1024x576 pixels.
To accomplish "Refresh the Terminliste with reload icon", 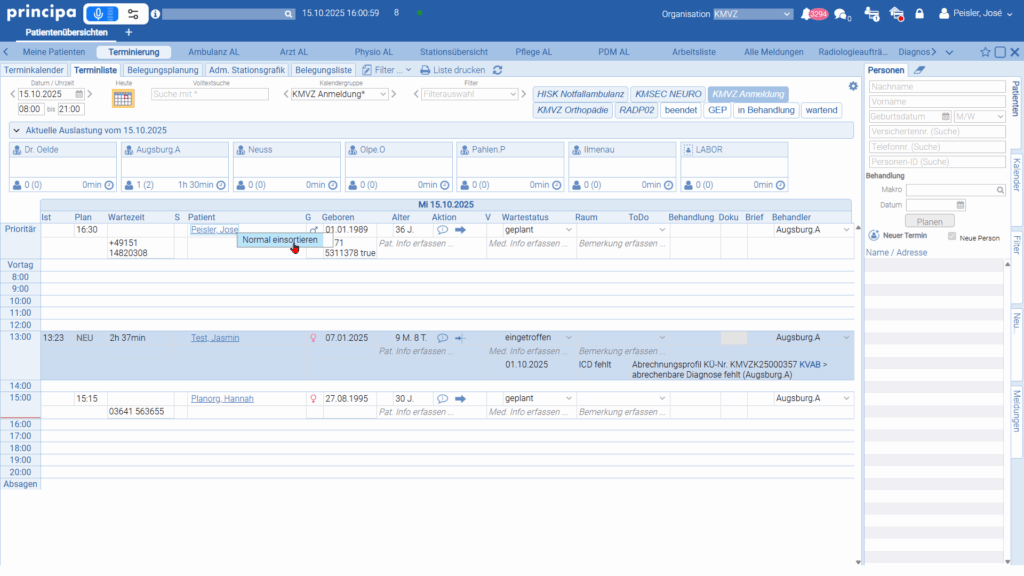I will [498, 70].
